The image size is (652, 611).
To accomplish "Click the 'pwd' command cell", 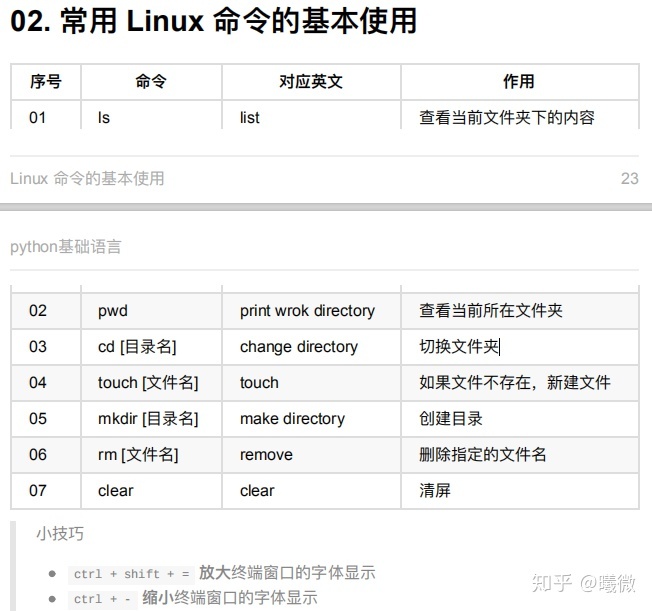I will pos(151,311).
